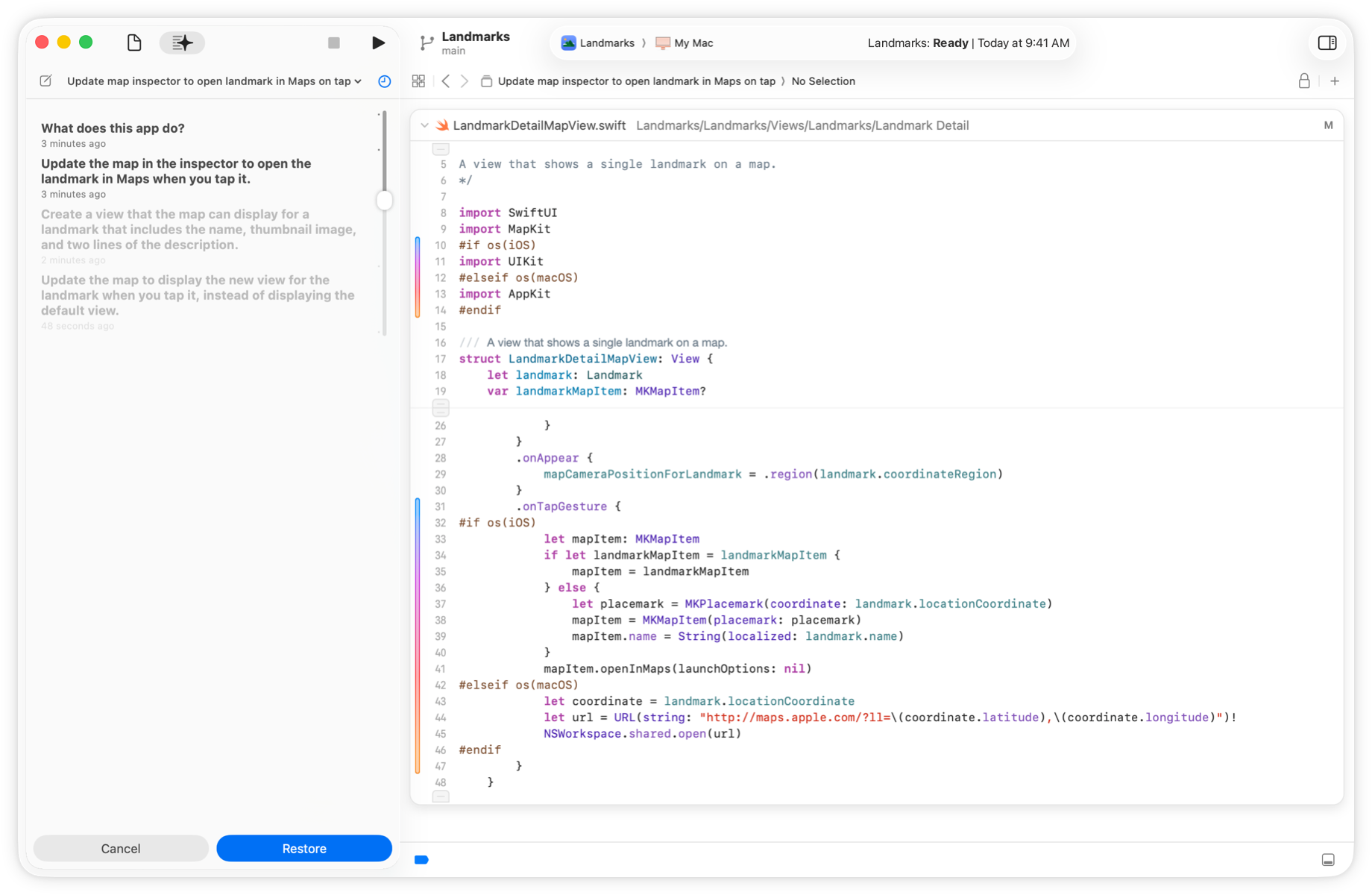
Task: Expand the folded code after line 19
Action: [x=441, y=408]
